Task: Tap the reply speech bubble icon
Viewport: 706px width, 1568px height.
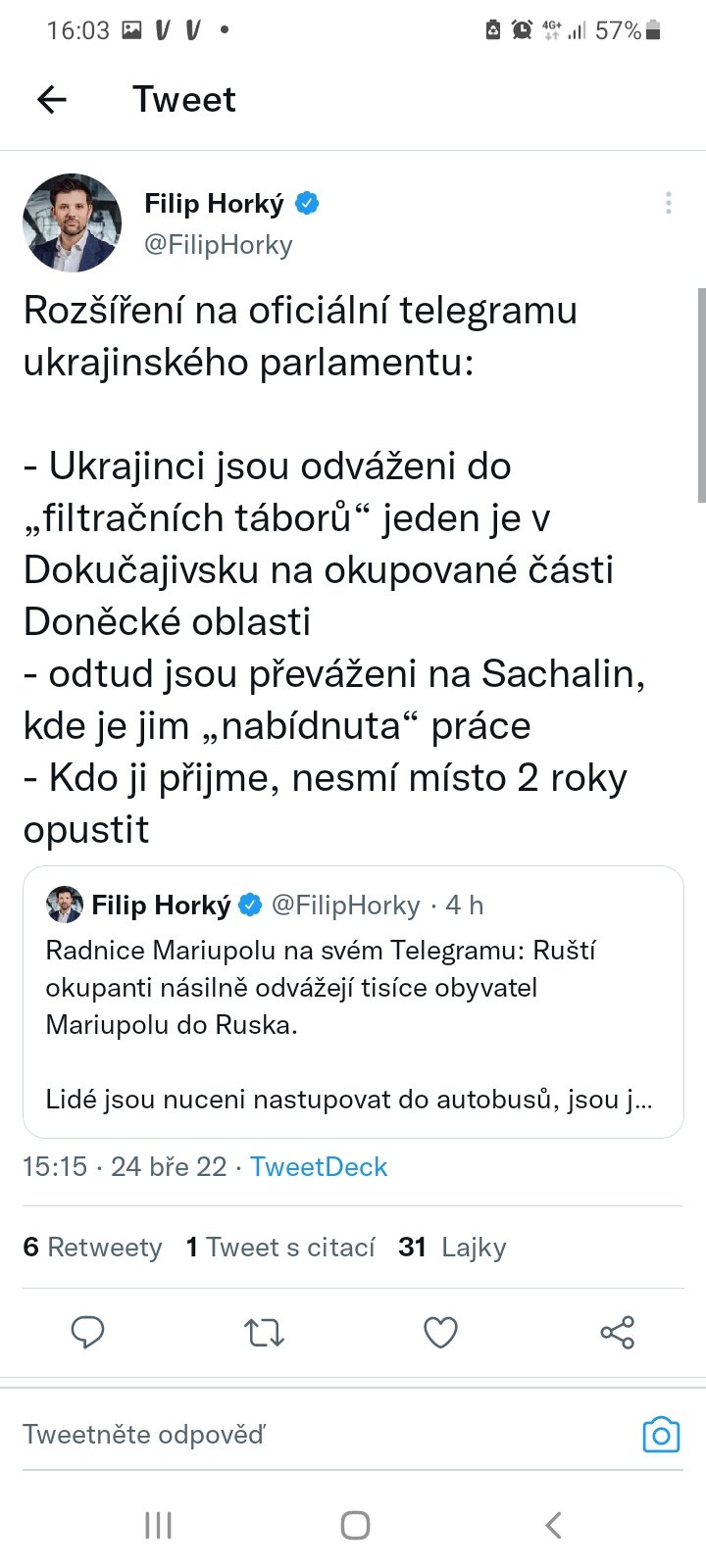Action: [87, 1332]
